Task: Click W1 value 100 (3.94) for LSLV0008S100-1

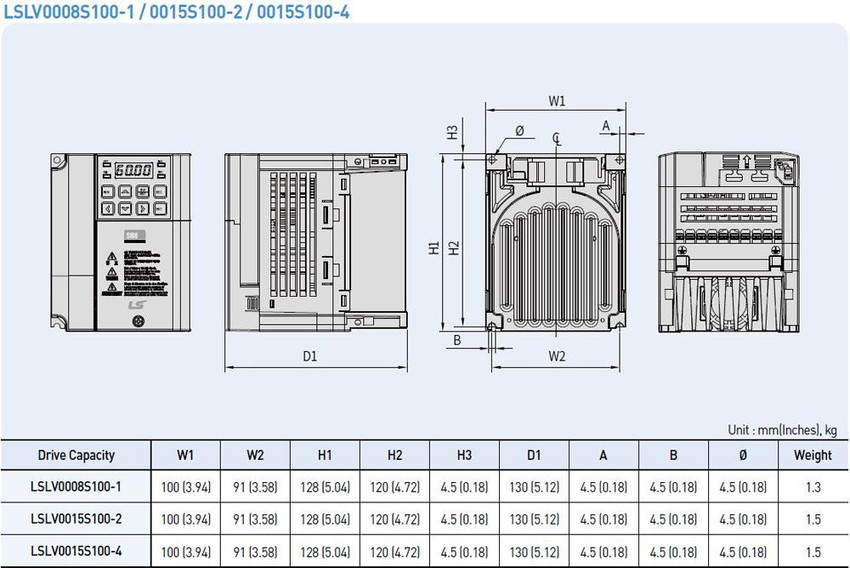Action: [x=185, y=487]
